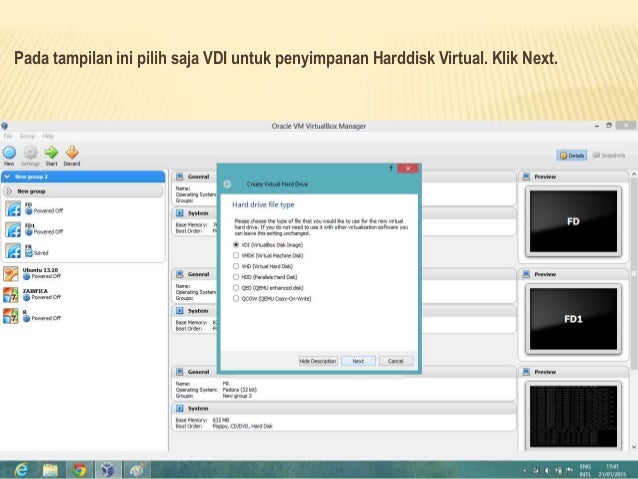Click the FD Preview section icon
Image resolution: width=638 pixels, height=479 pixels.
pyautogui.click(x=526, y=177)
